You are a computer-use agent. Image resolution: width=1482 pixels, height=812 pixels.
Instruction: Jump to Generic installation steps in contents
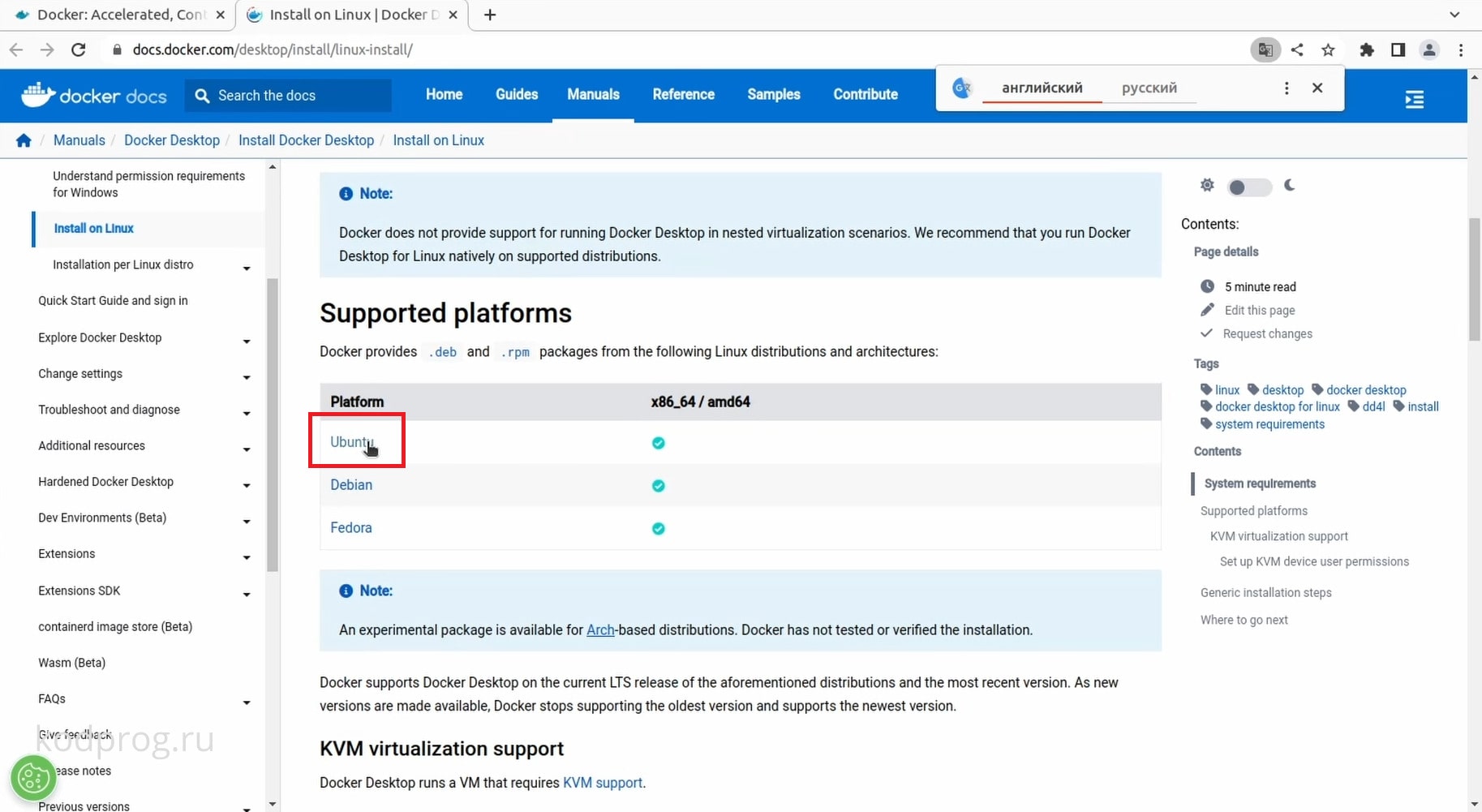coord(1265,592)
